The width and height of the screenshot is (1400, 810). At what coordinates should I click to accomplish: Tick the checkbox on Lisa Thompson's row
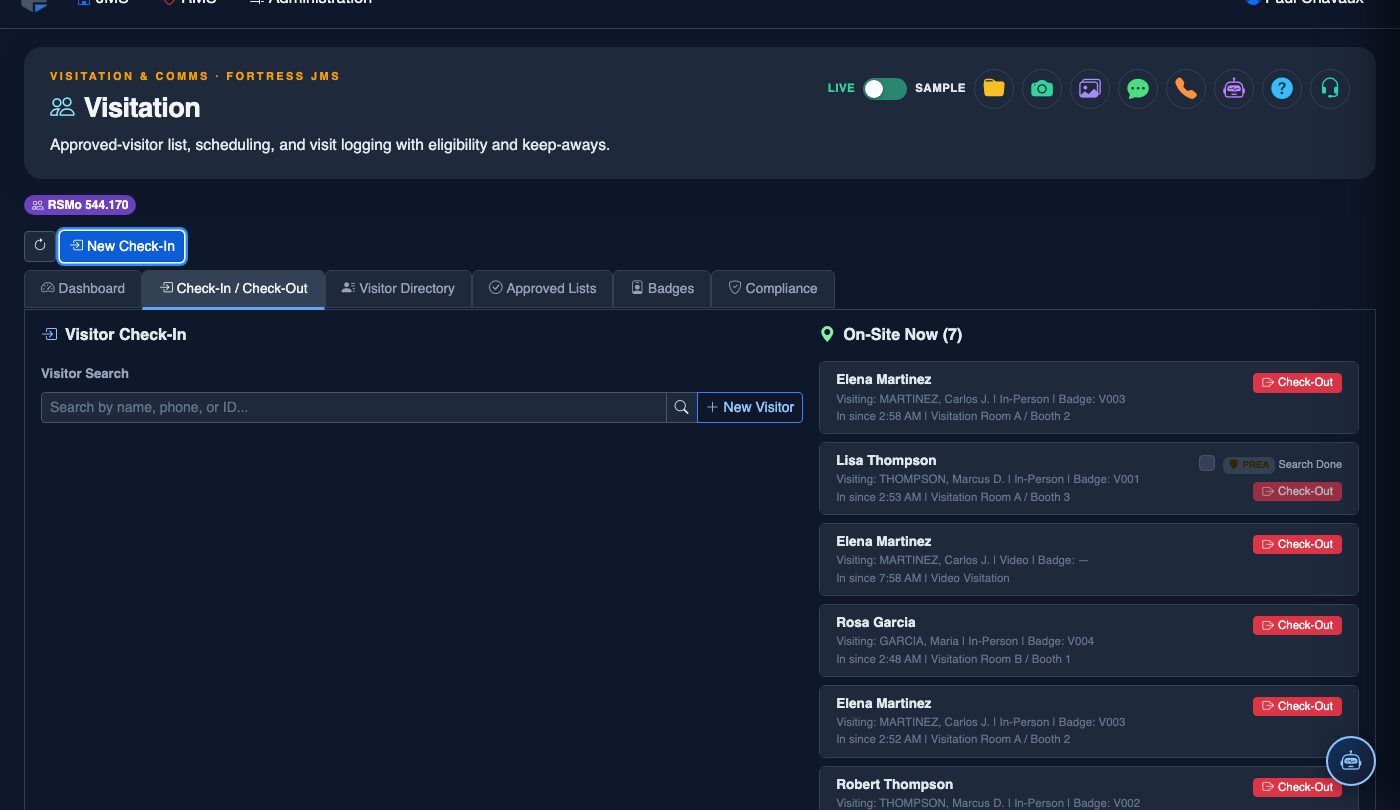(x=1207, y=463)
